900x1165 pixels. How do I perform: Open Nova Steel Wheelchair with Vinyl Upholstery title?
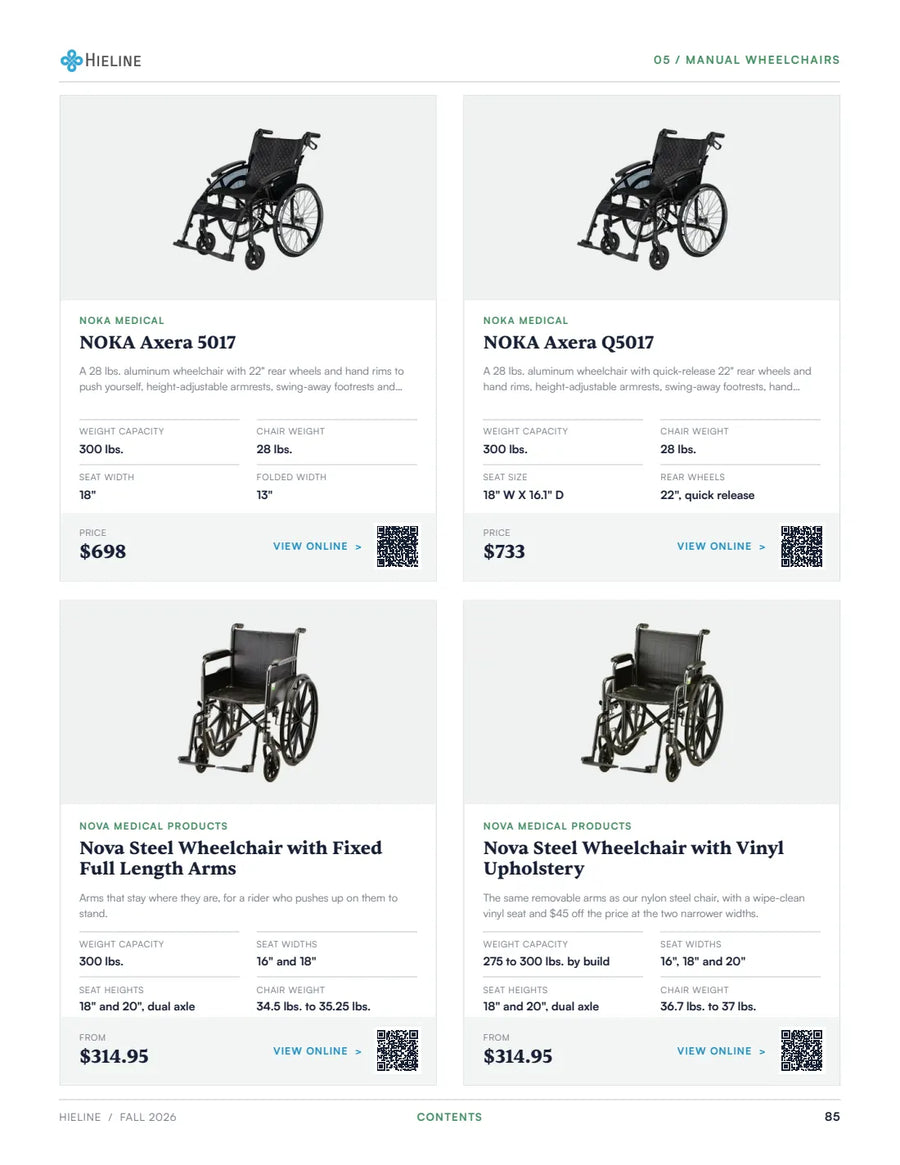click(633, 858)
